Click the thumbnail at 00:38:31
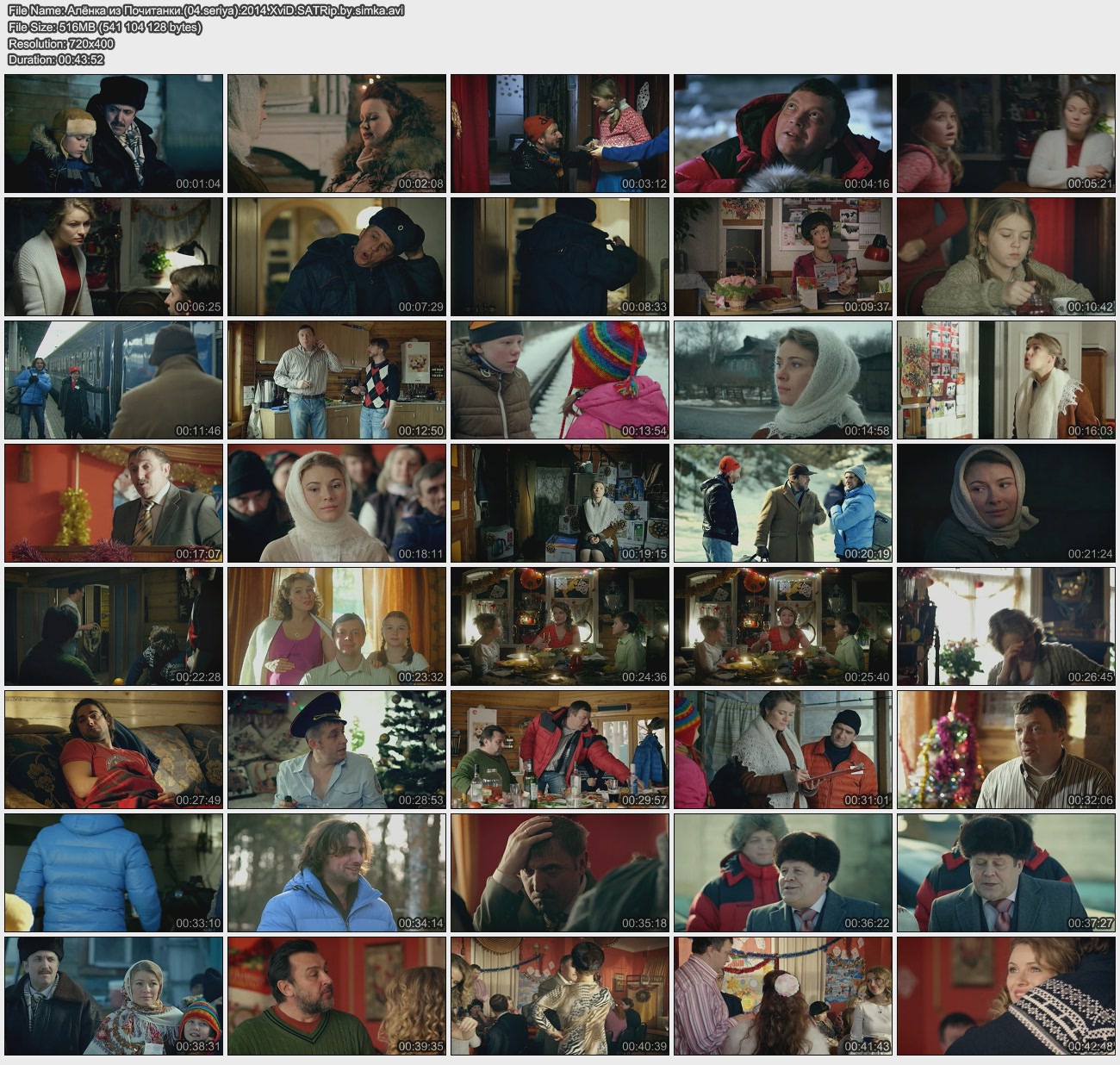This screenshot has width=1120, height=1065. (x=114, y=996)
